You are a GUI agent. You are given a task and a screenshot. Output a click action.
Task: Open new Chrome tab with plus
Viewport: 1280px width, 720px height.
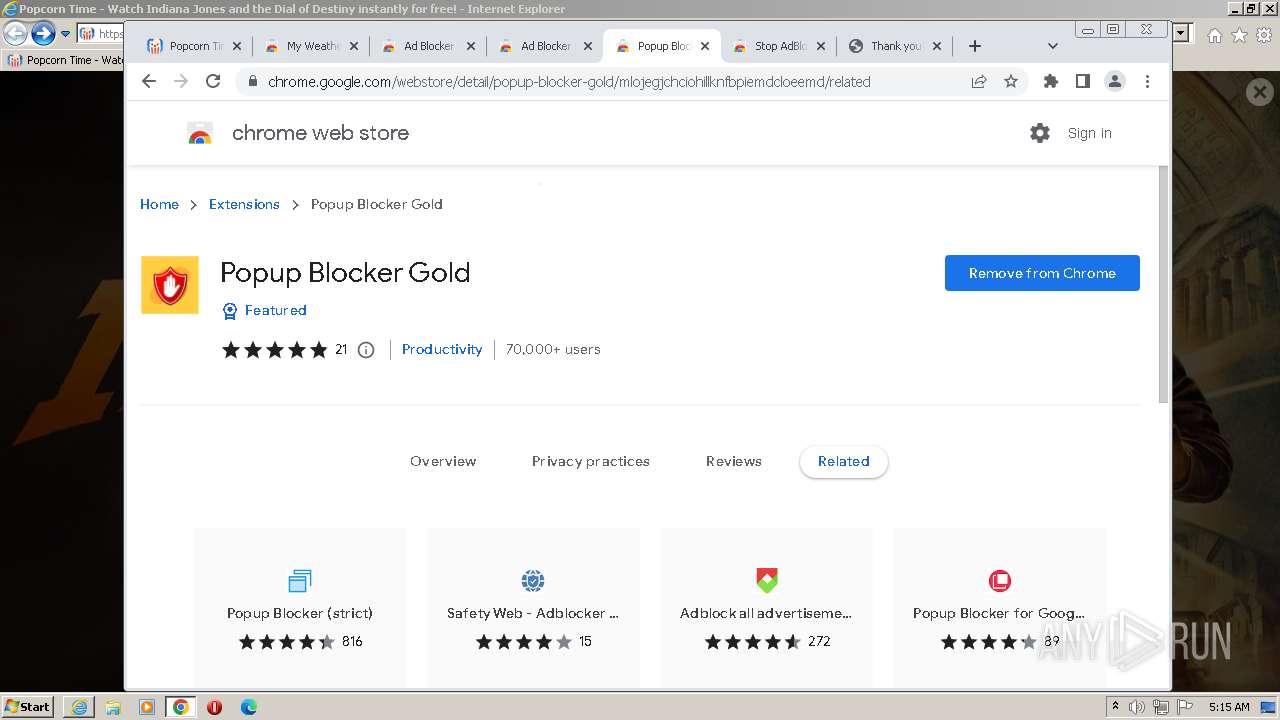coord(975,46)
